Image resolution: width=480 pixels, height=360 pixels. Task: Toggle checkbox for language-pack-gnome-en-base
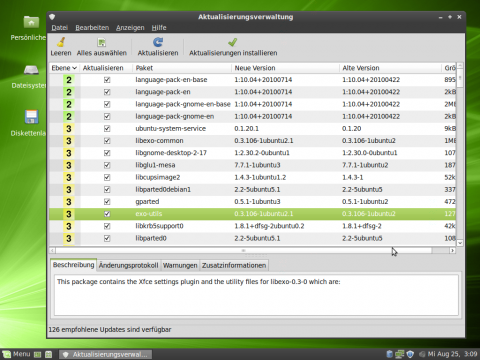click(x=107, y=104)
